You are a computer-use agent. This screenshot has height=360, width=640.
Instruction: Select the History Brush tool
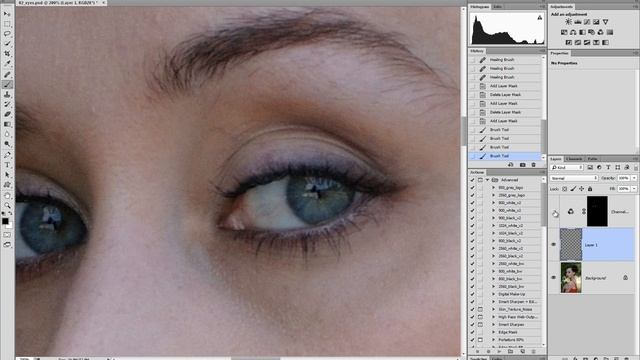click(7, 104)
